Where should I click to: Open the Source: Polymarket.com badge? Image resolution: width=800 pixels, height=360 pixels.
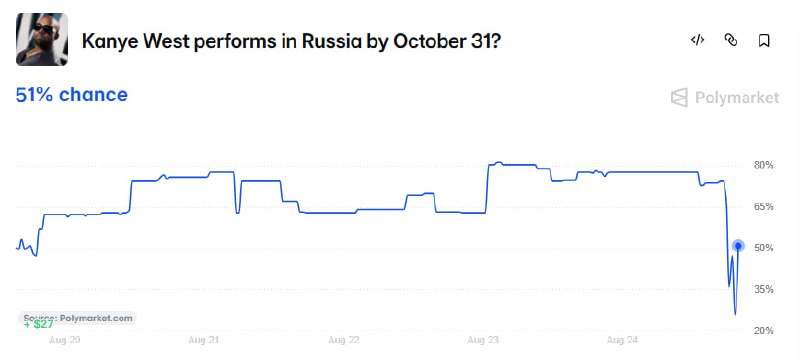coord(78,318)
